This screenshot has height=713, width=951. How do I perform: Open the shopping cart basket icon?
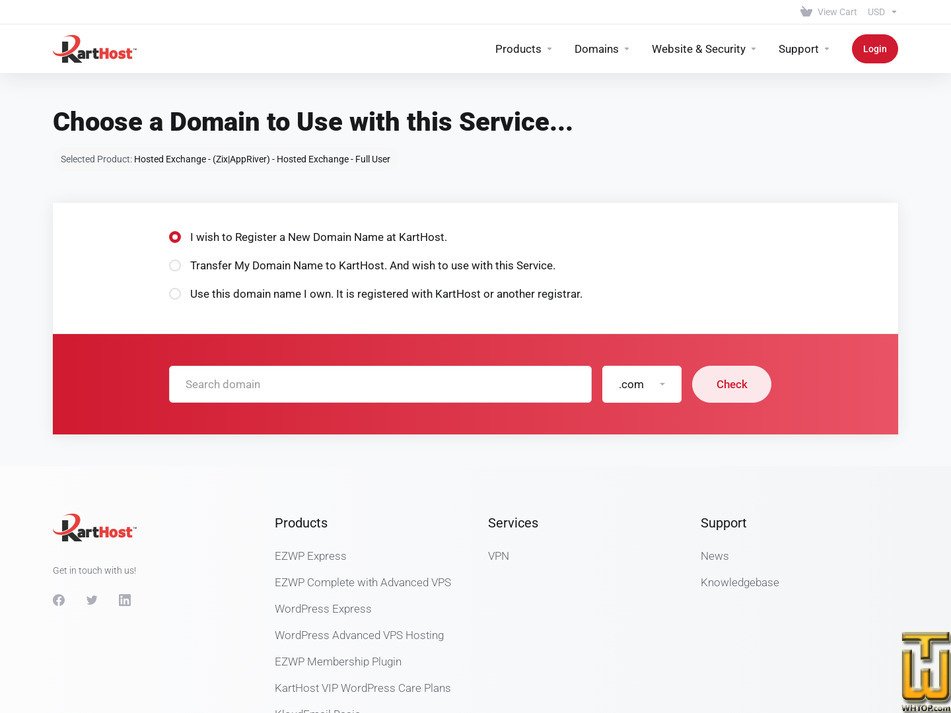click(x=806, y=12)
